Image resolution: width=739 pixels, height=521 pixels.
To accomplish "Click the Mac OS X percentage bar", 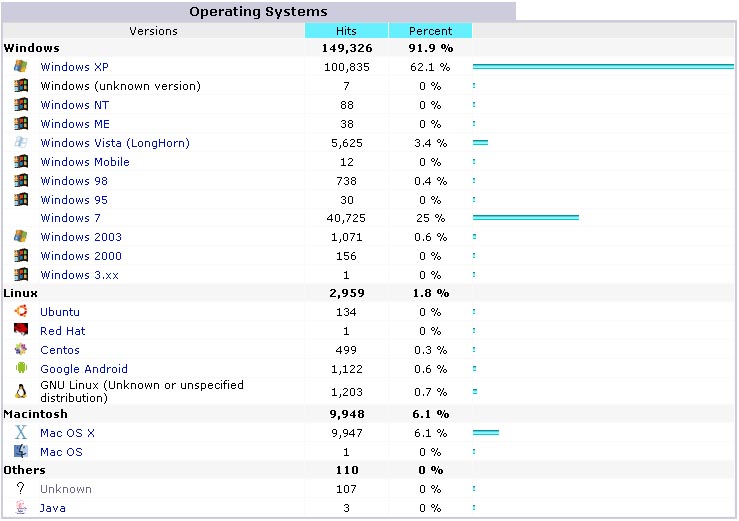I will (485, 432).
